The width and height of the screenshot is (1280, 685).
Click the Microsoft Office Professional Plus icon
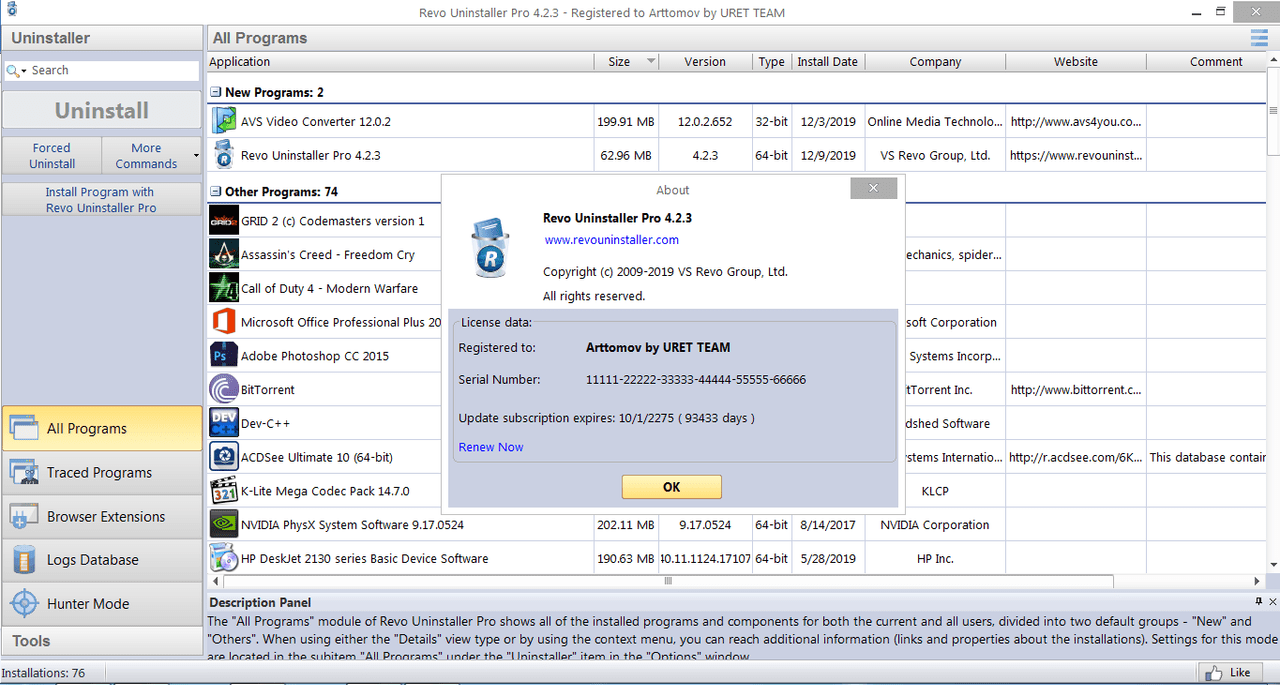(223, 322)
